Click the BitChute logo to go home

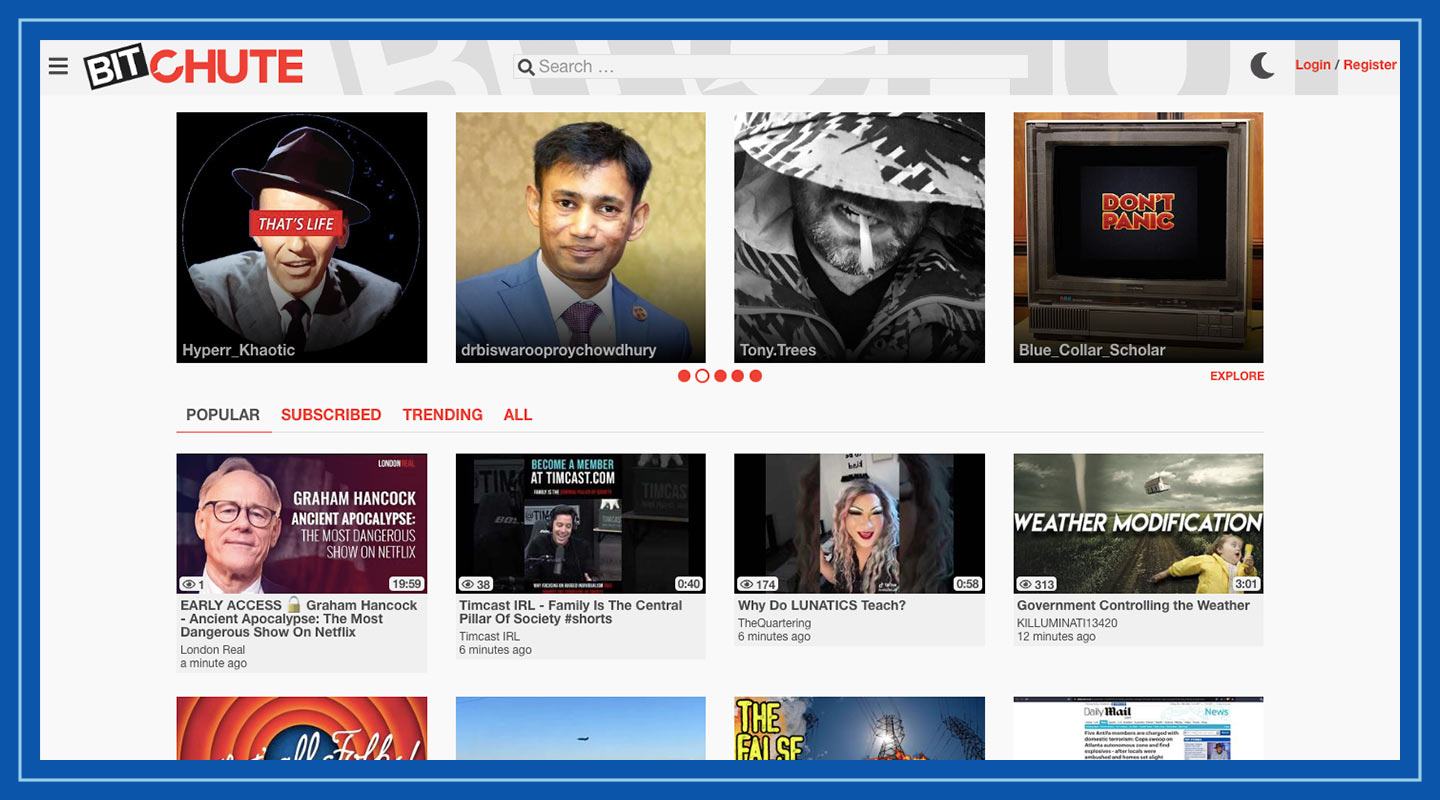(193, 66)
